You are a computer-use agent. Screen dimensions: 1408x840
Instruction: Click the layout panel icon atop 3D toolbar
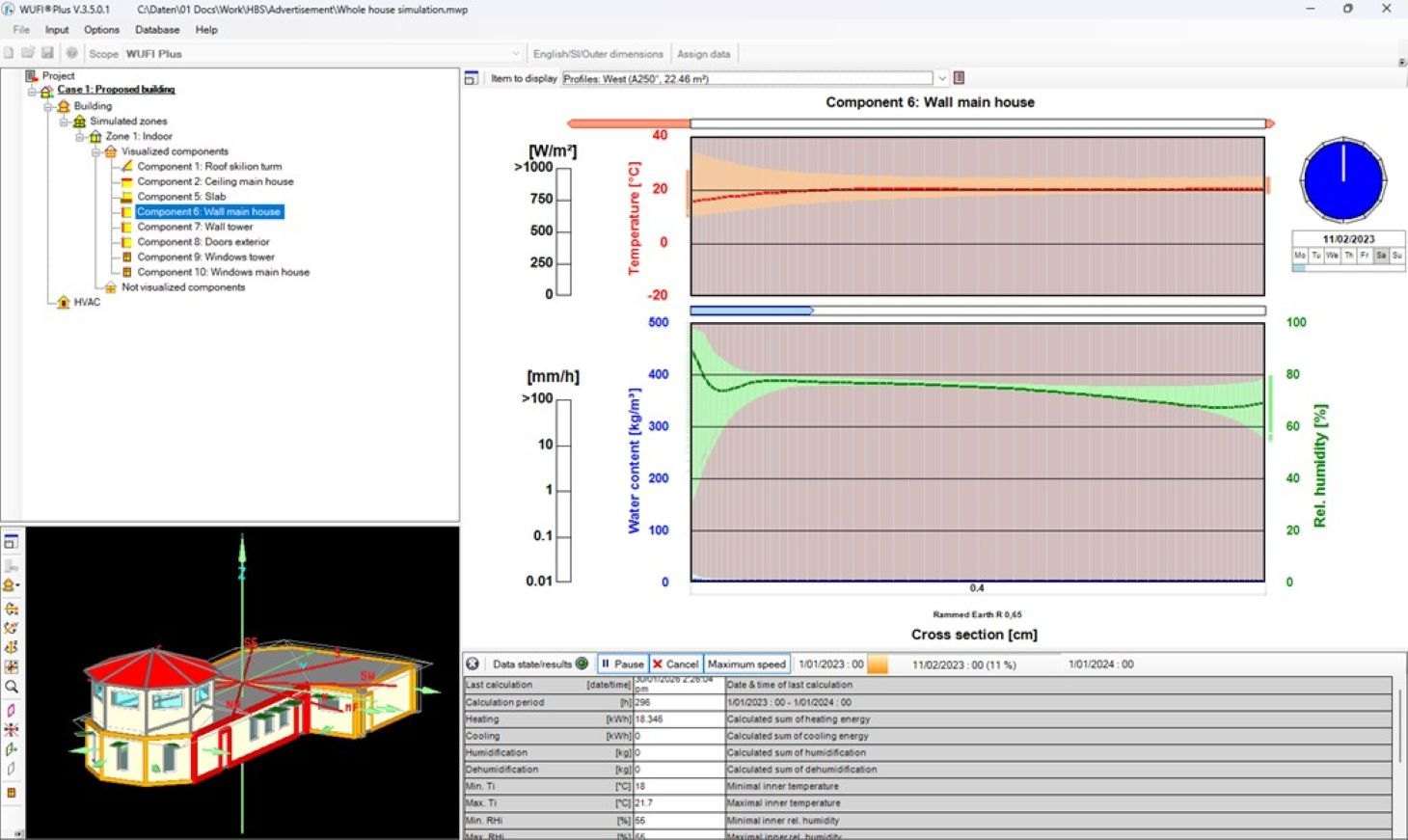point(12,542)
